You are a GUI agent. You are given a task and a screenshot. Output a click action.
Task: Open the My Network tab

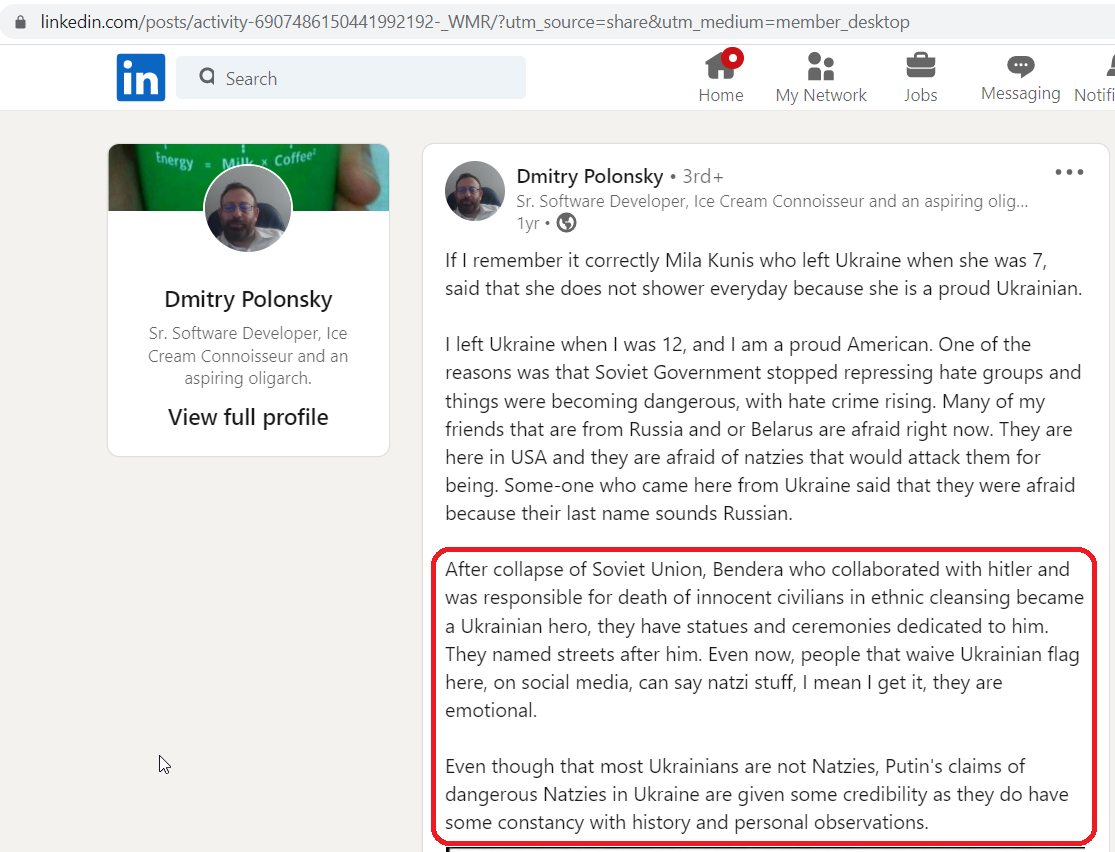(821, 78)
